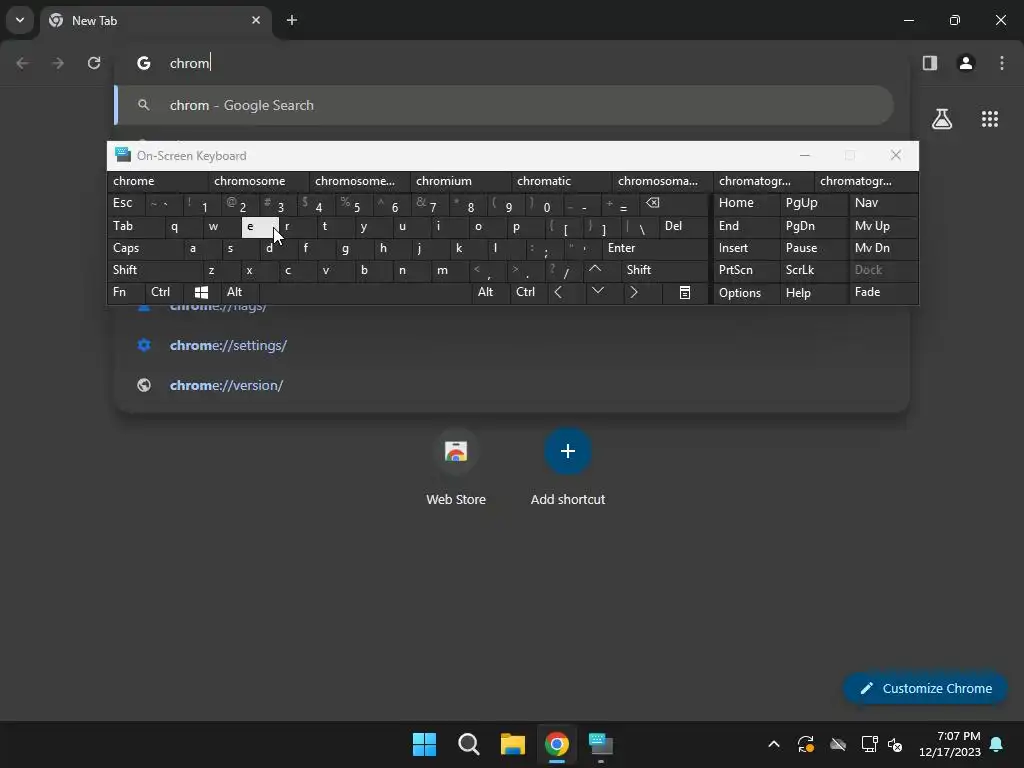Click the Help key on keyboard

(813, 293)
